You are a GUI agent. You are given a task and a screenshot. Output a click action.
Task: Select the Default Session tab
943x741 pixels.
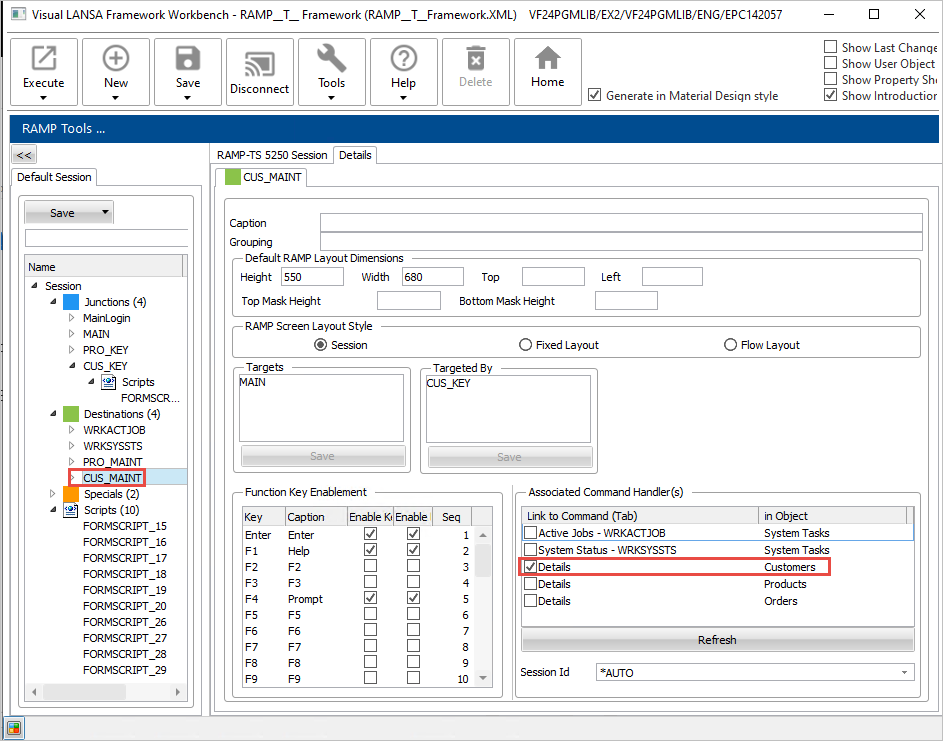click(54, 177)
